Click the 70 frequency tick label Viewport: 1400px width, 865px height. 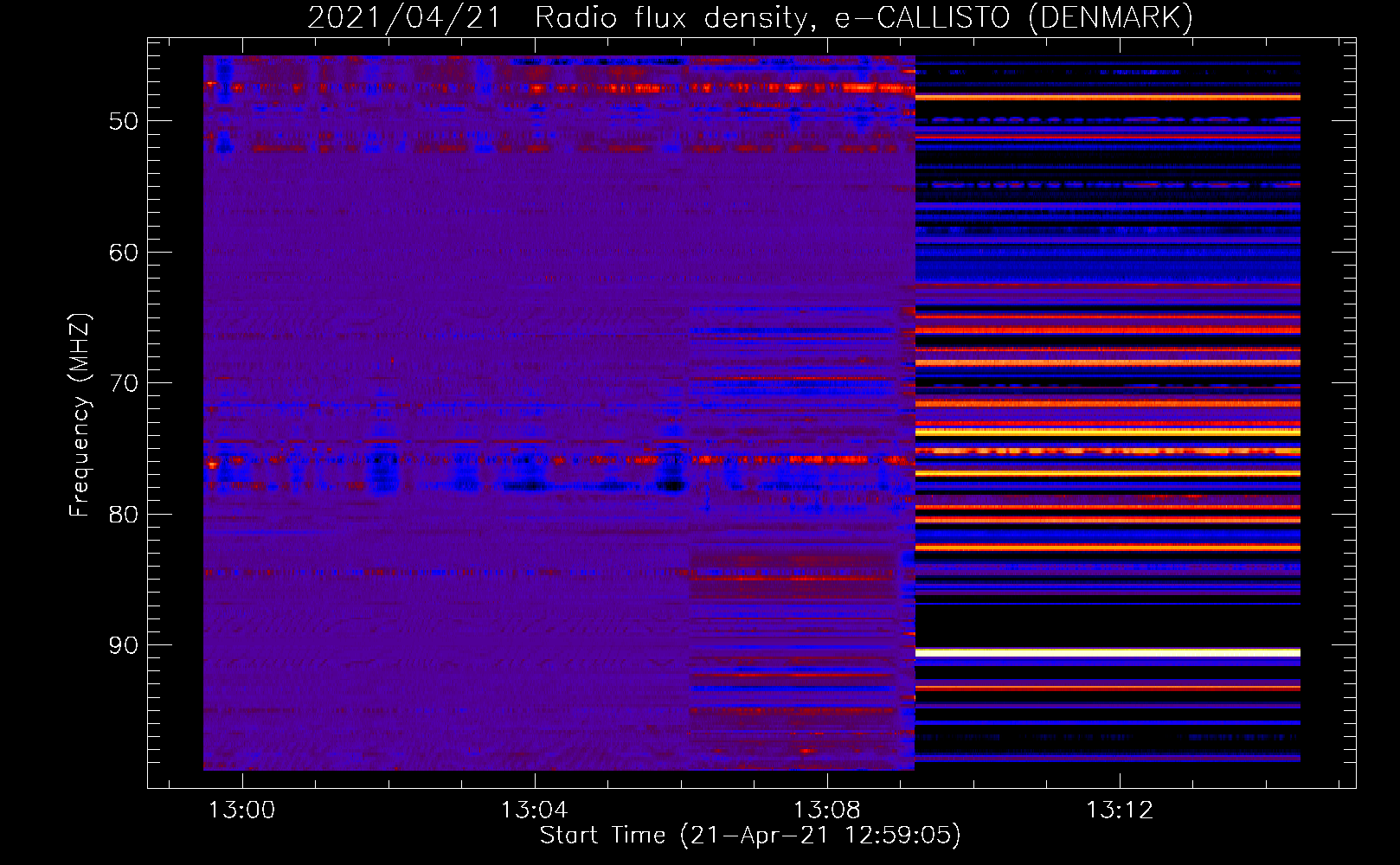click(x=124, y=383)
